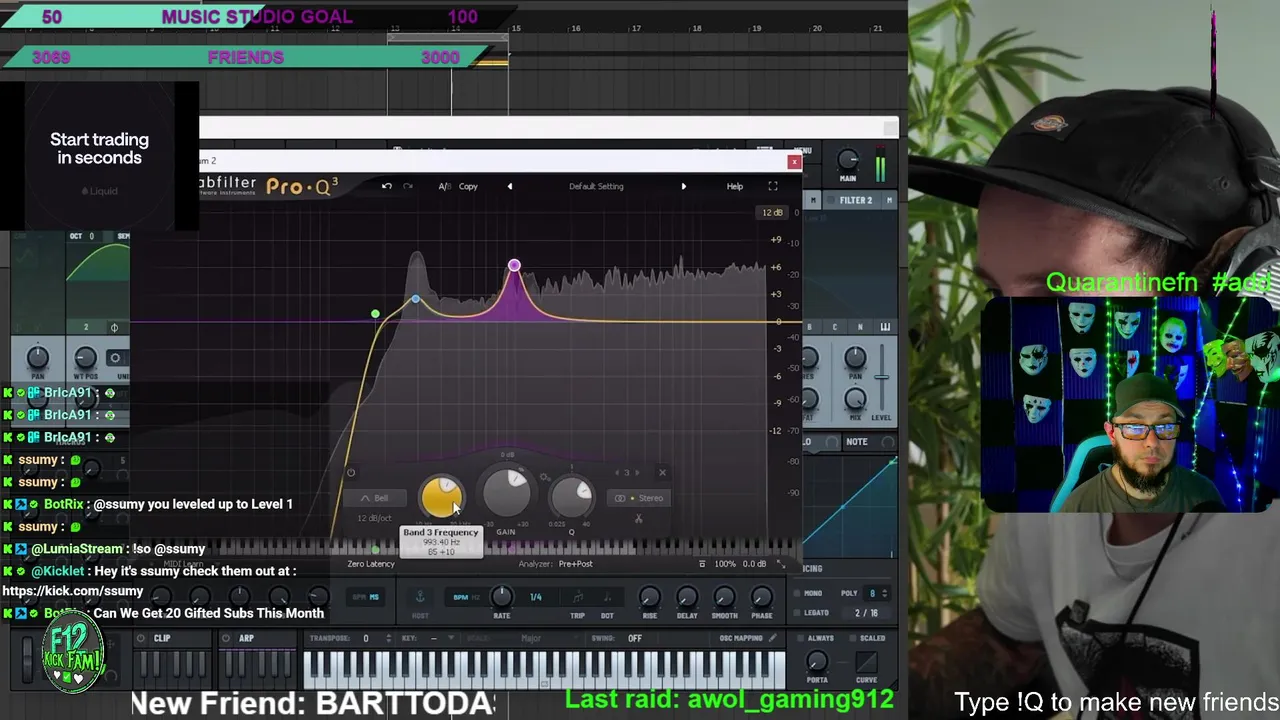The height and width of the screenshot is (720, 1280).
Task: Click the band Gain knob
Action: [507, 492]
